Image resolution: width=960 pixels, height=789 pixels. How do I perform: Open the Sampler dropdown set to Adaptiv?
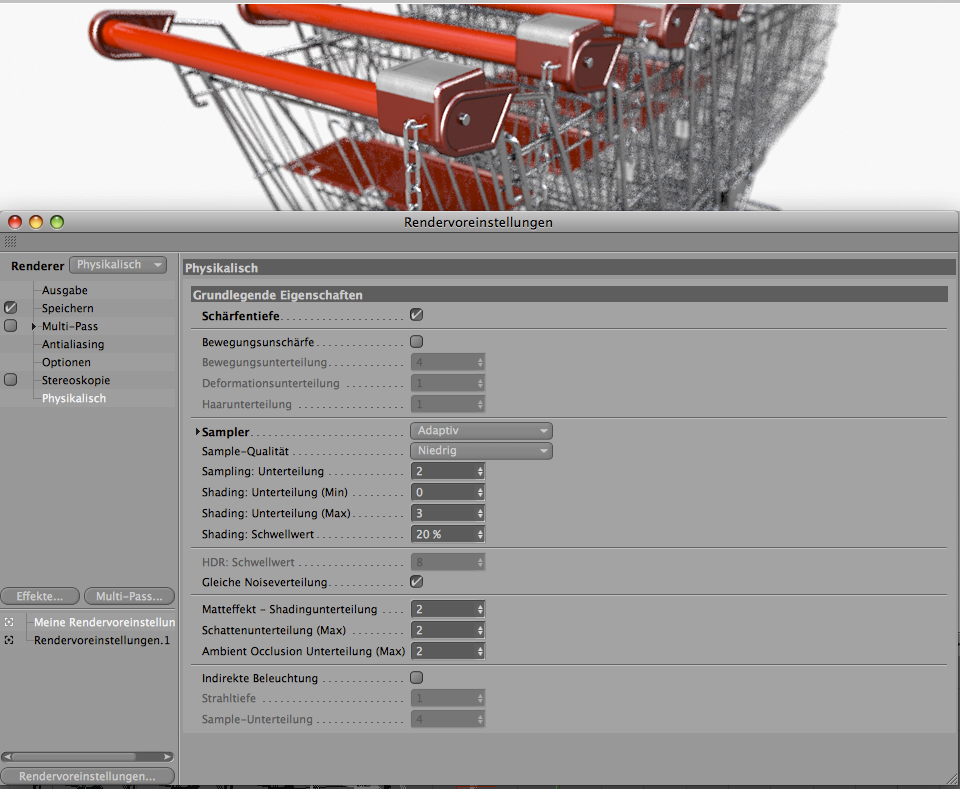tap(481, 431)
